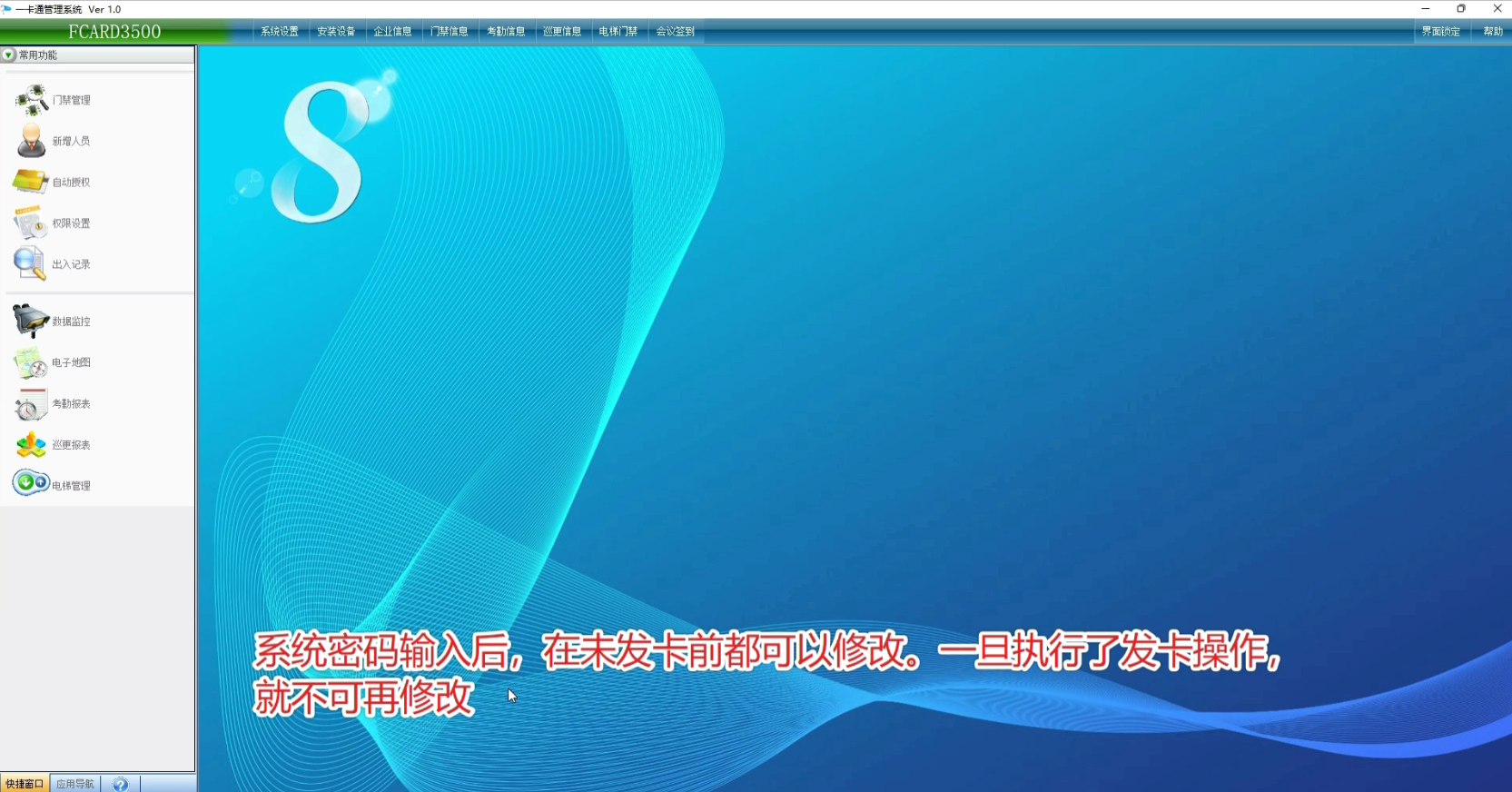
Task: Click the 界面锁定 lock interface button
Action: [x=1440, y=31]
